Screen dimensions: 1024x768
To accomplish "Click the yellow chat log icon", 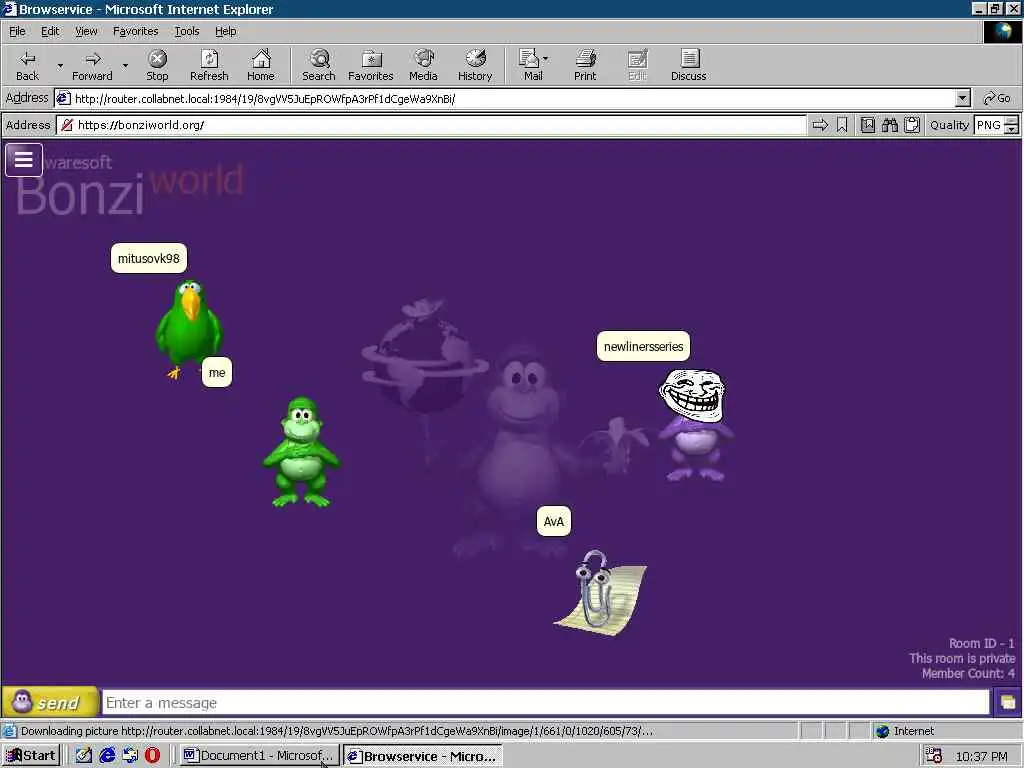I will click(x=1008, y=703).
